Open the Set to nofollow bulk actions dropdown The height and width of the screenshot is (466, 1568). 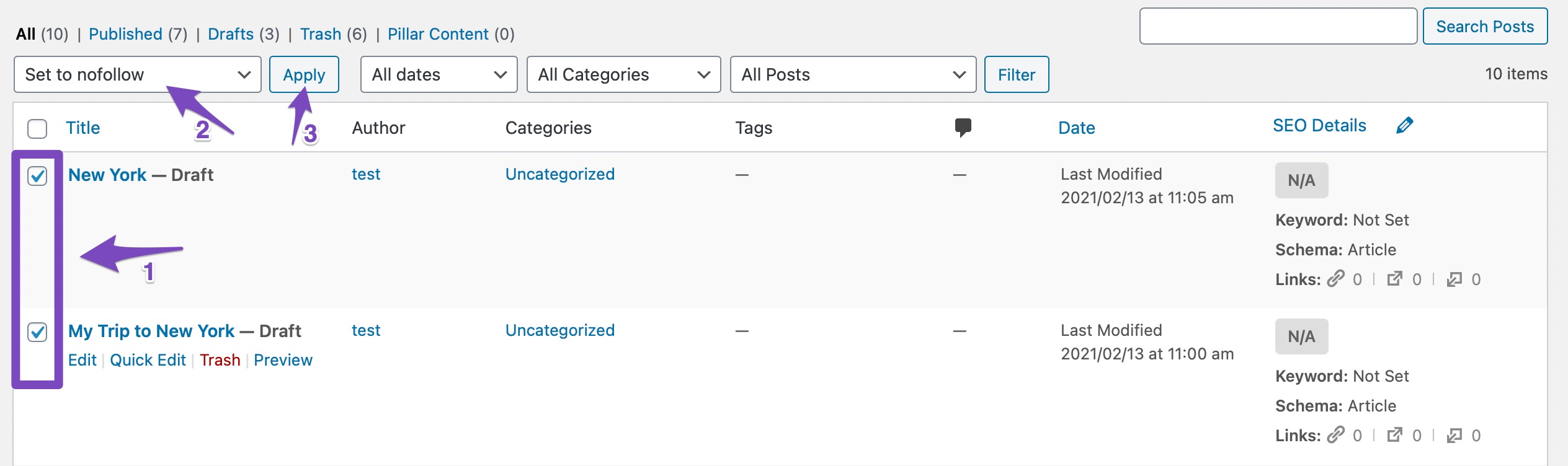(x=137, y=75)
